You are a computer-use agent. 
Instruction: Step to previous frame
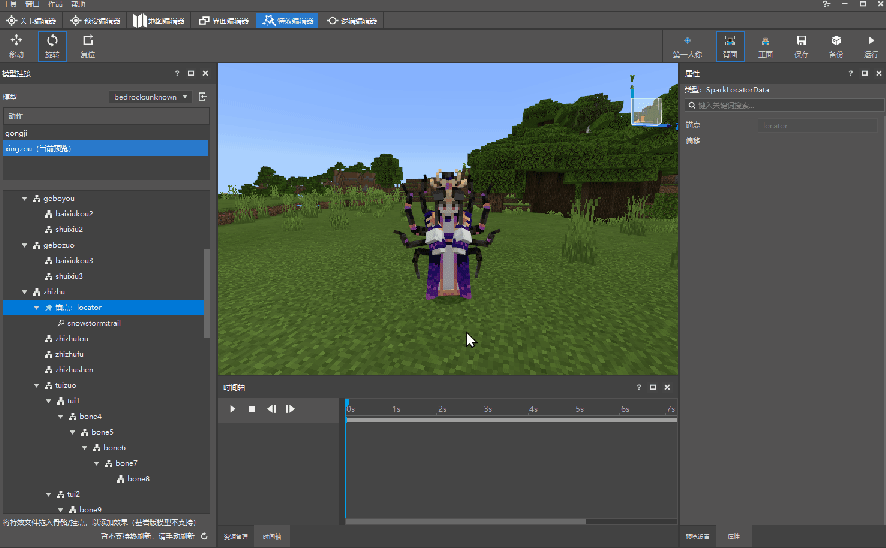coord(271,409)
